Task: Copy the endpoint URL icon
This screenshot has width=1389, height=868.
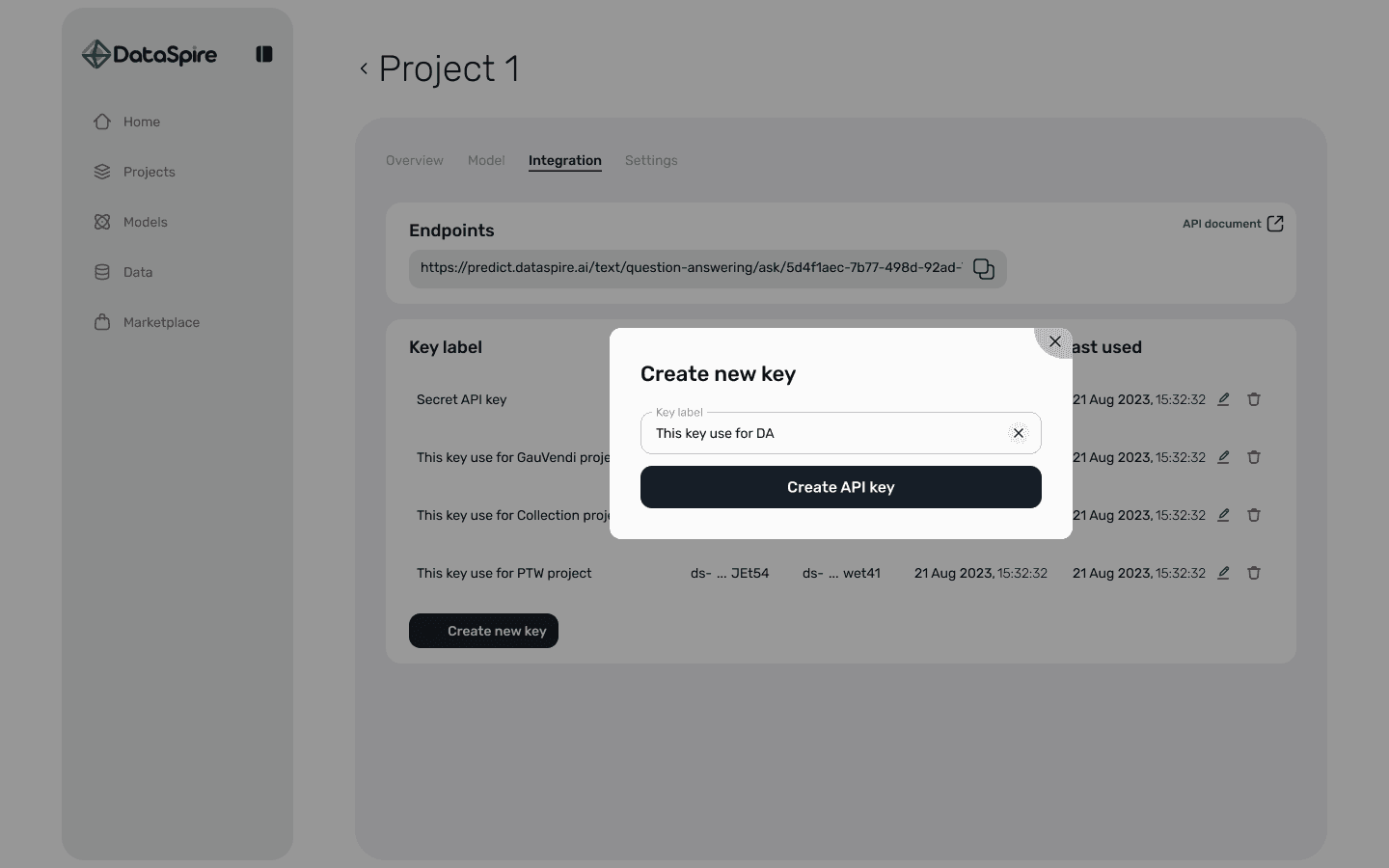Action: click(x=983, y=269)
